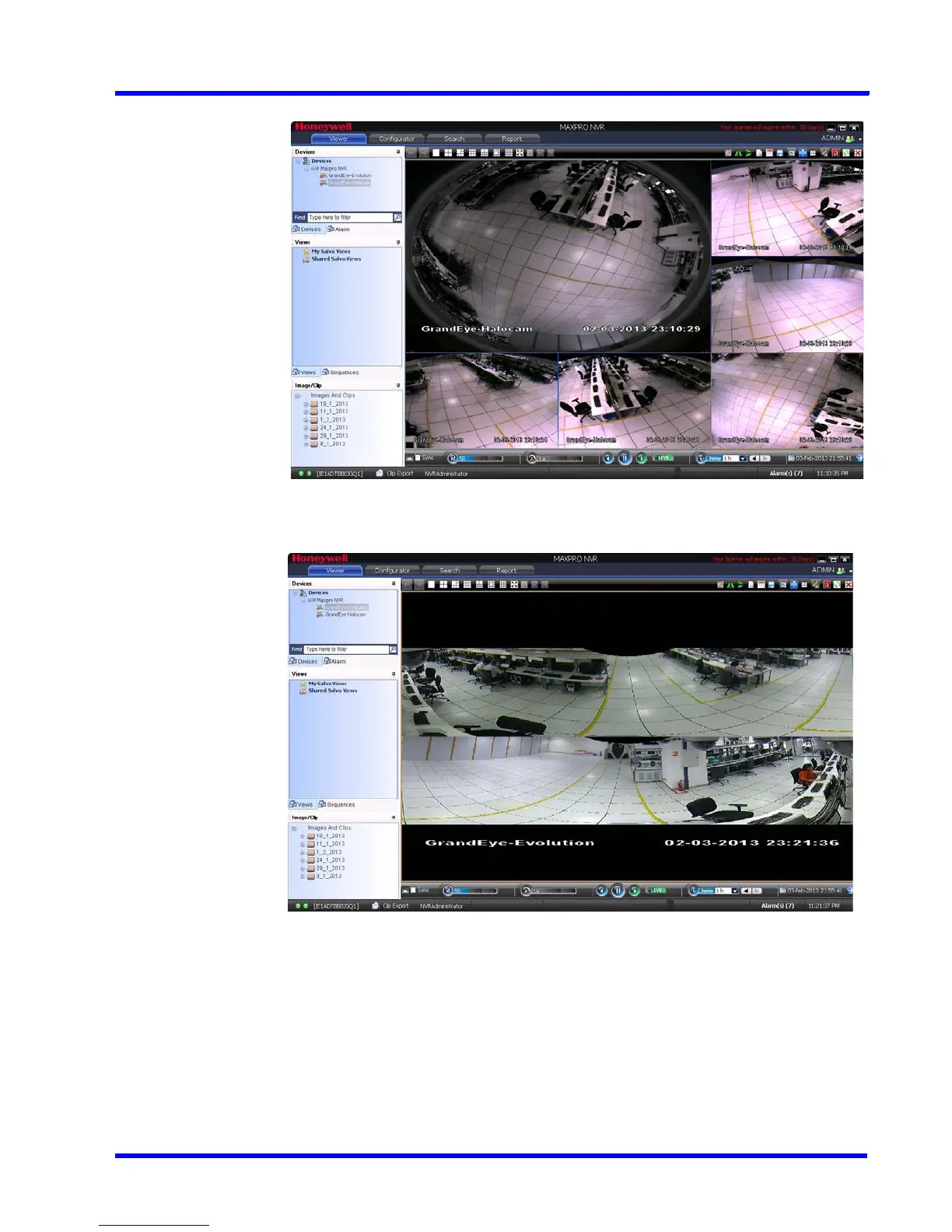Click go arrow beside date in top screenshot
Viewport: 952px width, 1232px height.
pyautogui.click(x=859, y=458)
